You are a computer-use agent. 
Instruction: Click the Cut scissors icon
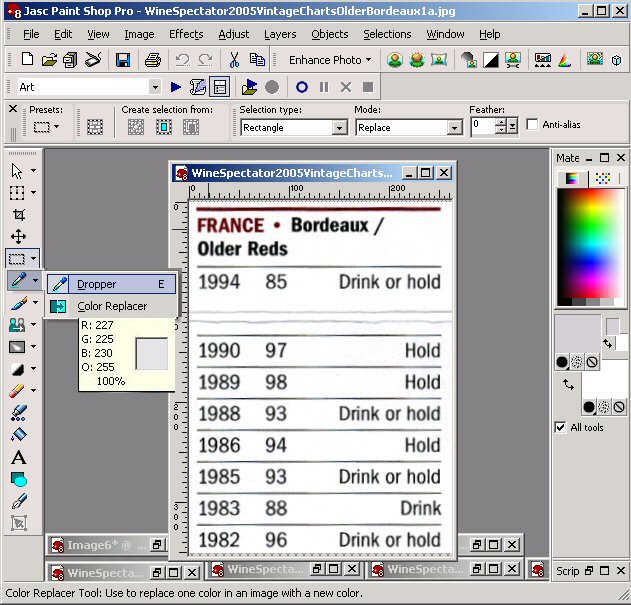pos(235,60)
